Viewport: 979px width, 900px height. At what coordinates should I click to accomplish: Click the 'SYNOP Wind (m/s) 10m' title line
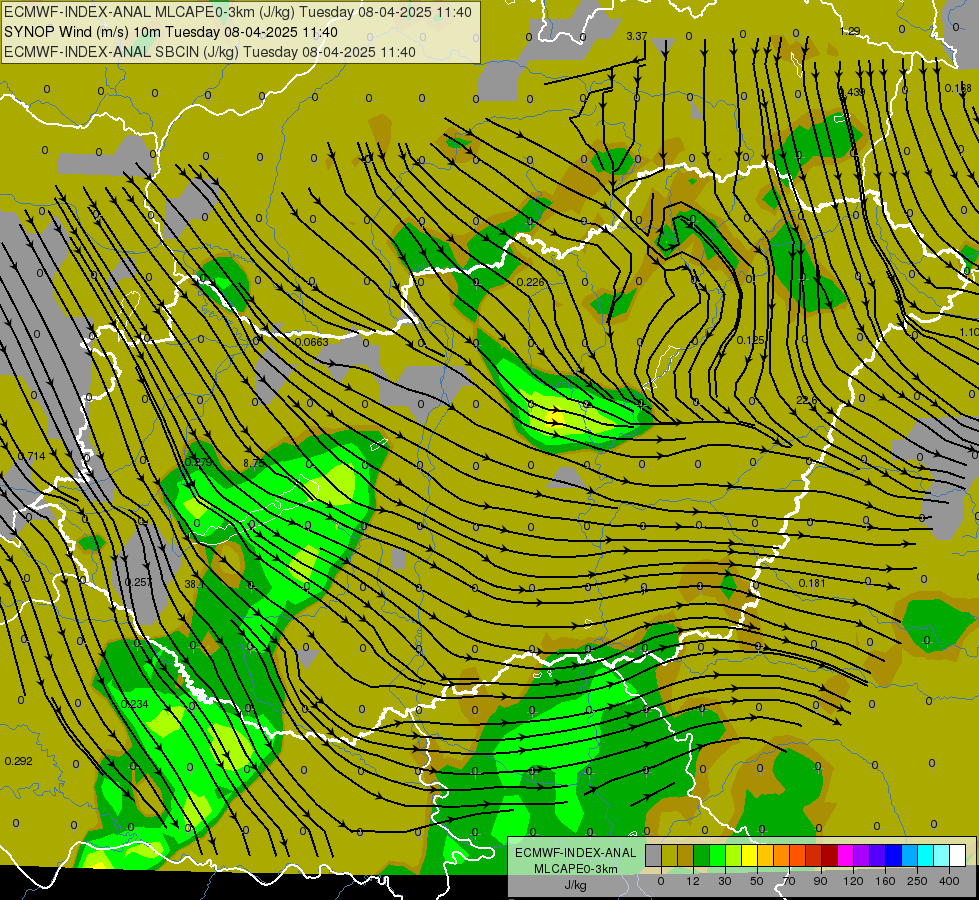pyautogui.click(x=170, y=32)
